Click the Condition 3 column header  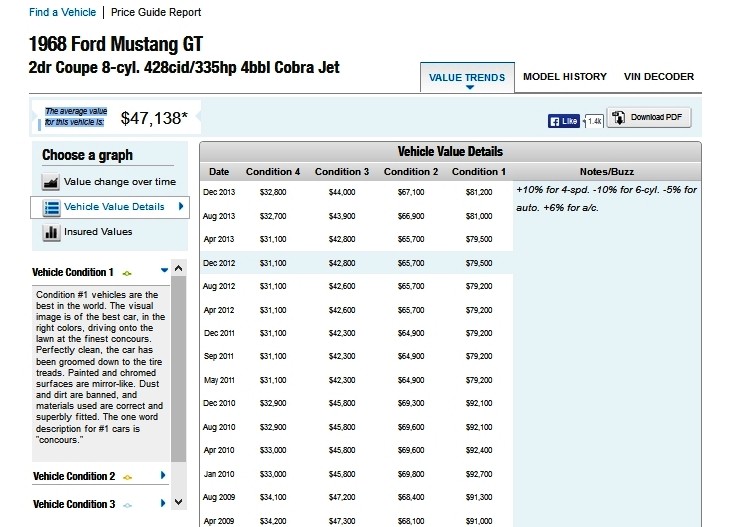342,172
